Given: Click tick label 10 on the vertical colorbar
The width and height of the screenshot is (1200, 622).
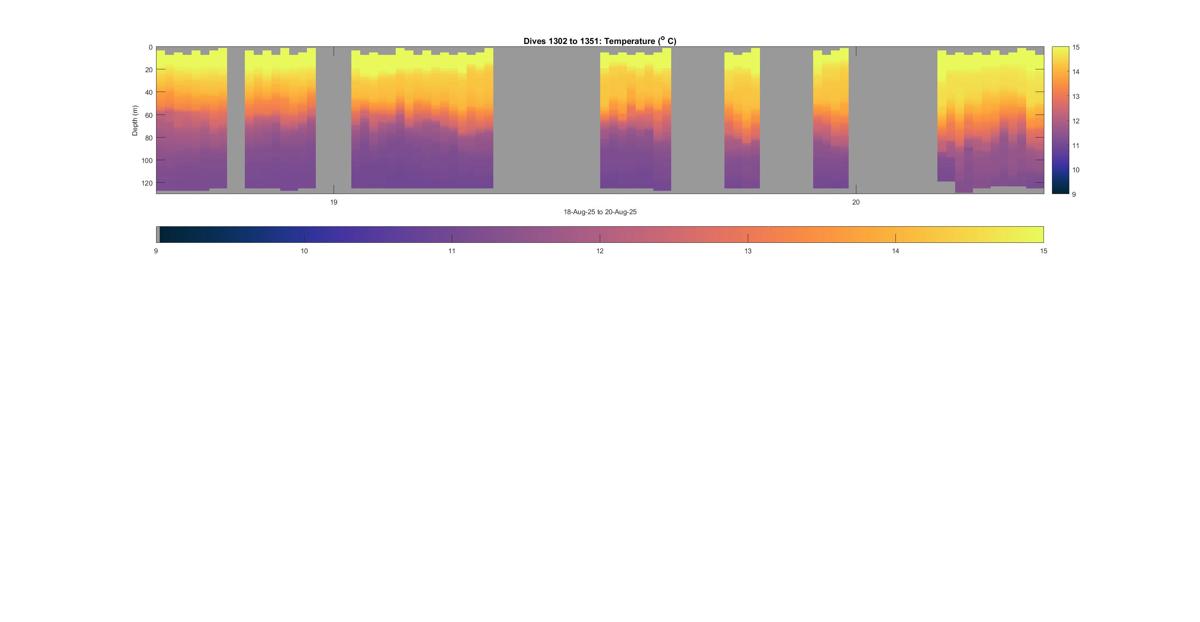Looking at the screenshot, I should pos(1075,170).
